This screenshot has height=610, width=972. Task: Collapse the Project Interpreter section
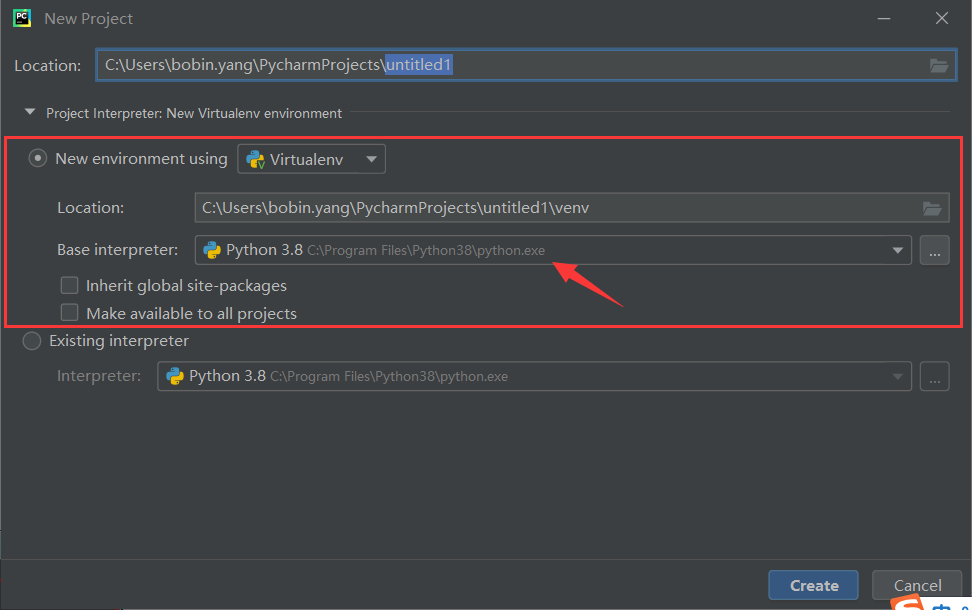tap(29, 112)
